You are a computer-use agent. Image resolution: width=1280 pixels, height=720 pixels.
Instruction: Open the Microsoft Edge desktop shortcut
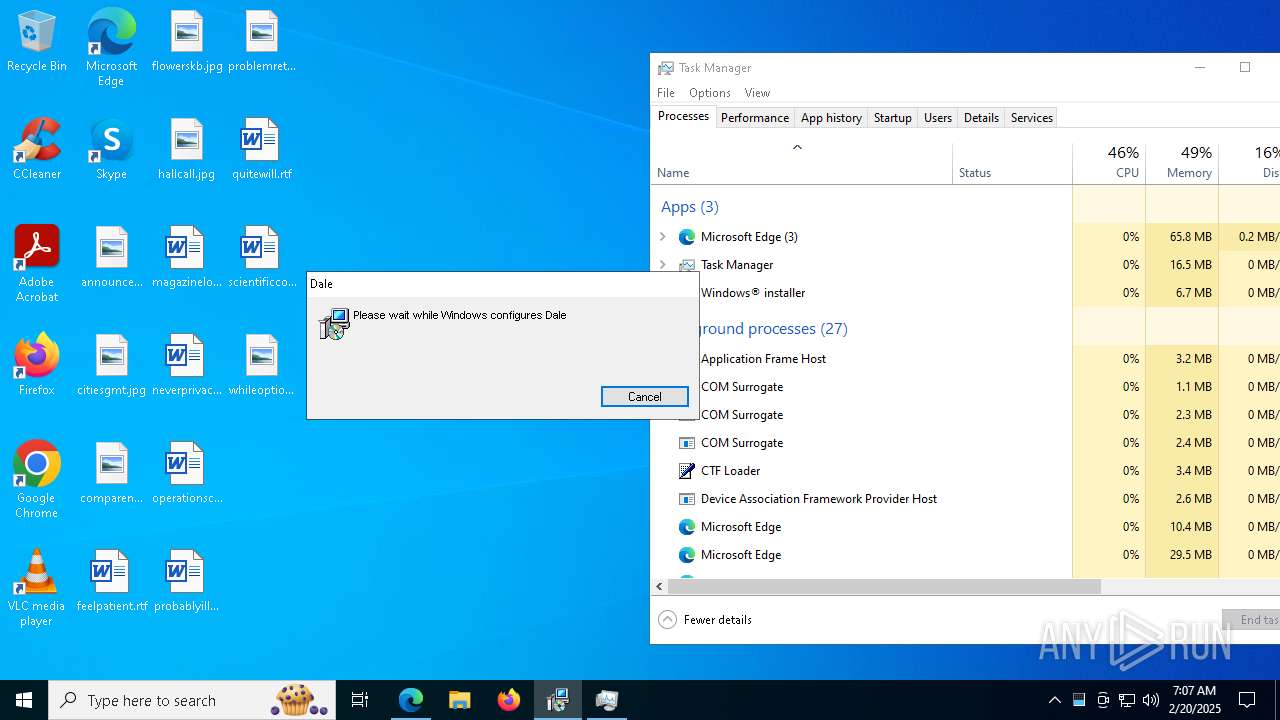111,47
